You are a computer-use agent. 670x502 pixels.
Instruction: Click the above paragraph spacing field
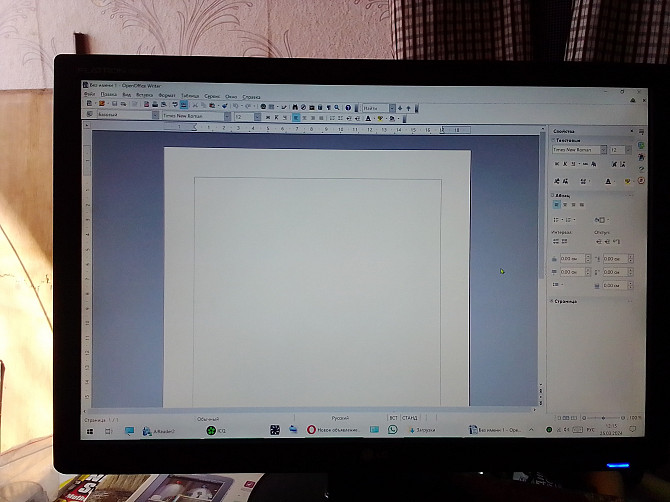pos(573,259)
